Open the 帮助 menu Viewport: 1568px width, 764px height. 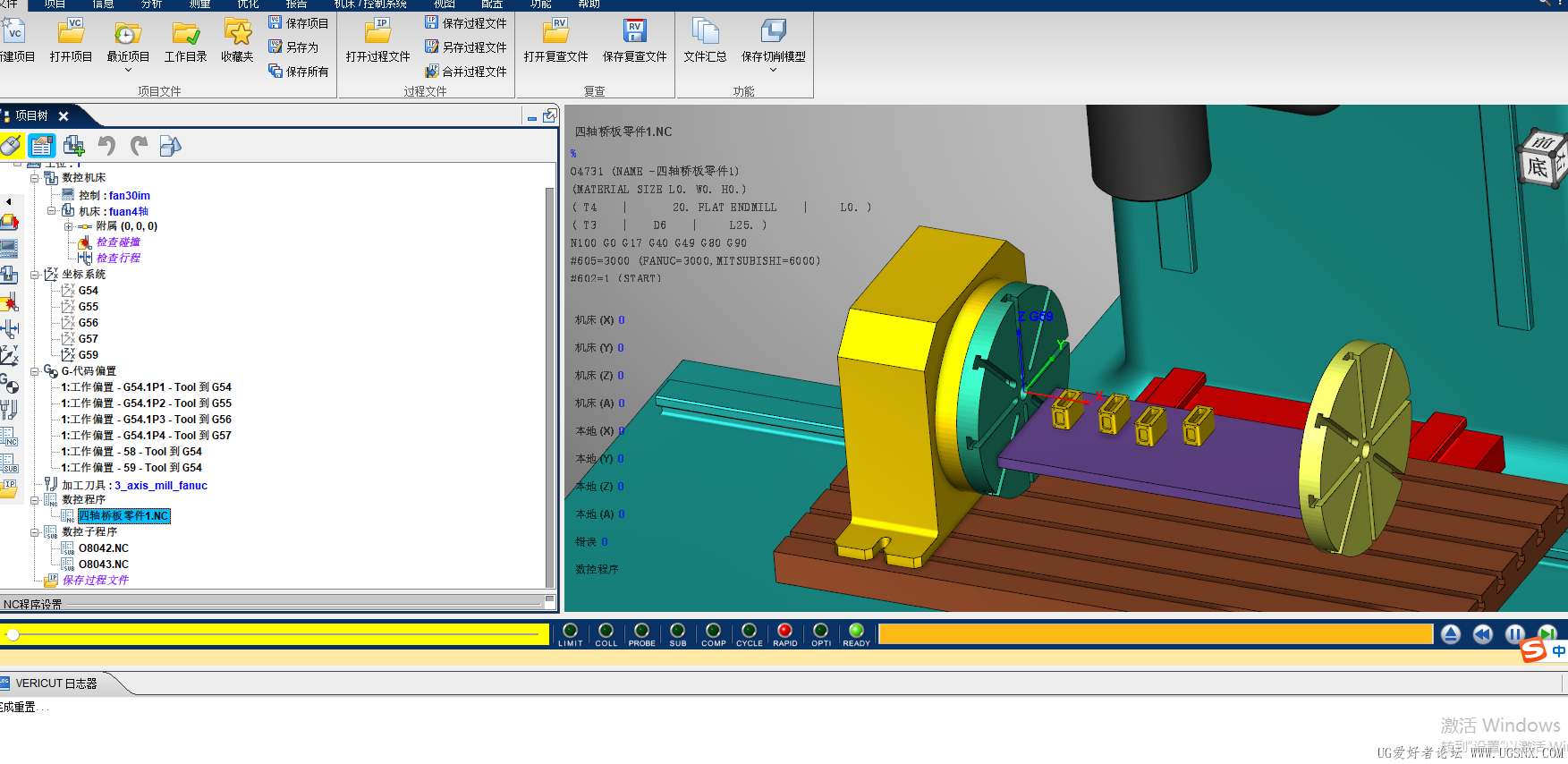pyautogui.click(x=589, y=4)
